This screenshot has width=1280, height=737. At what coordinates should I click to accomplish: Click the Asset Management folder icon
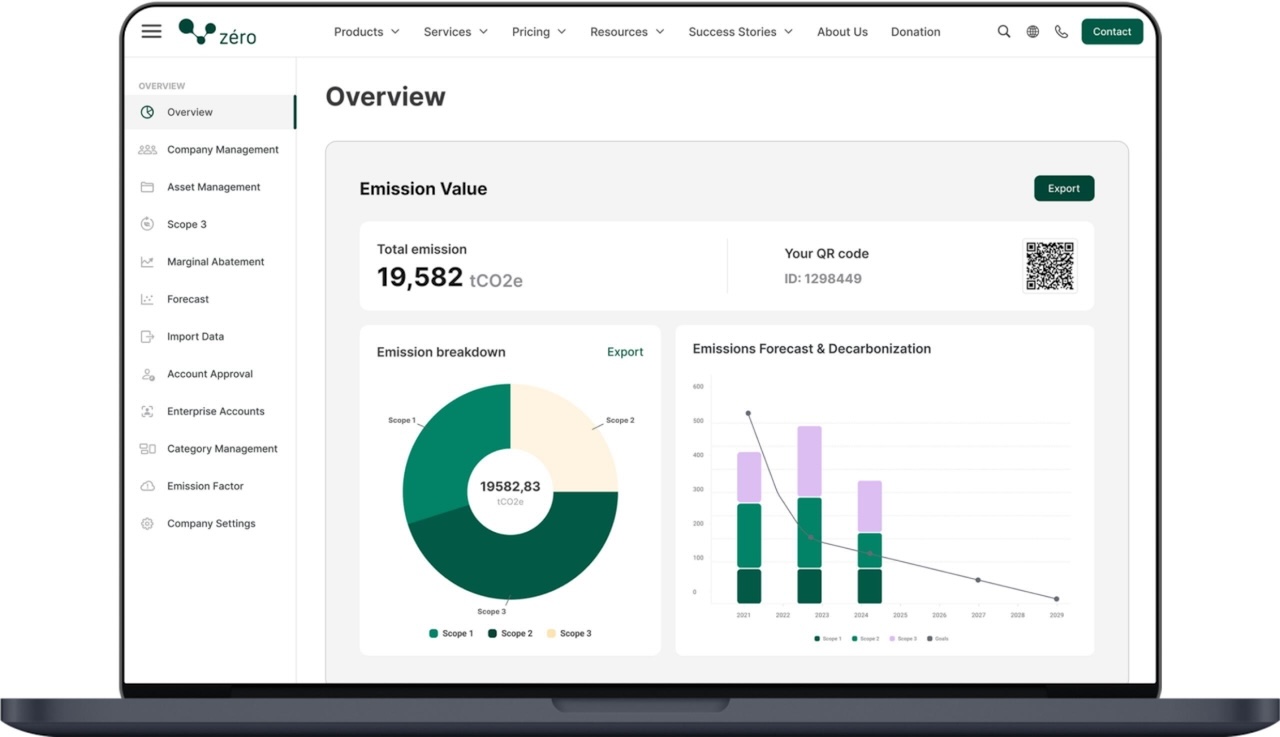coord(147,187)
